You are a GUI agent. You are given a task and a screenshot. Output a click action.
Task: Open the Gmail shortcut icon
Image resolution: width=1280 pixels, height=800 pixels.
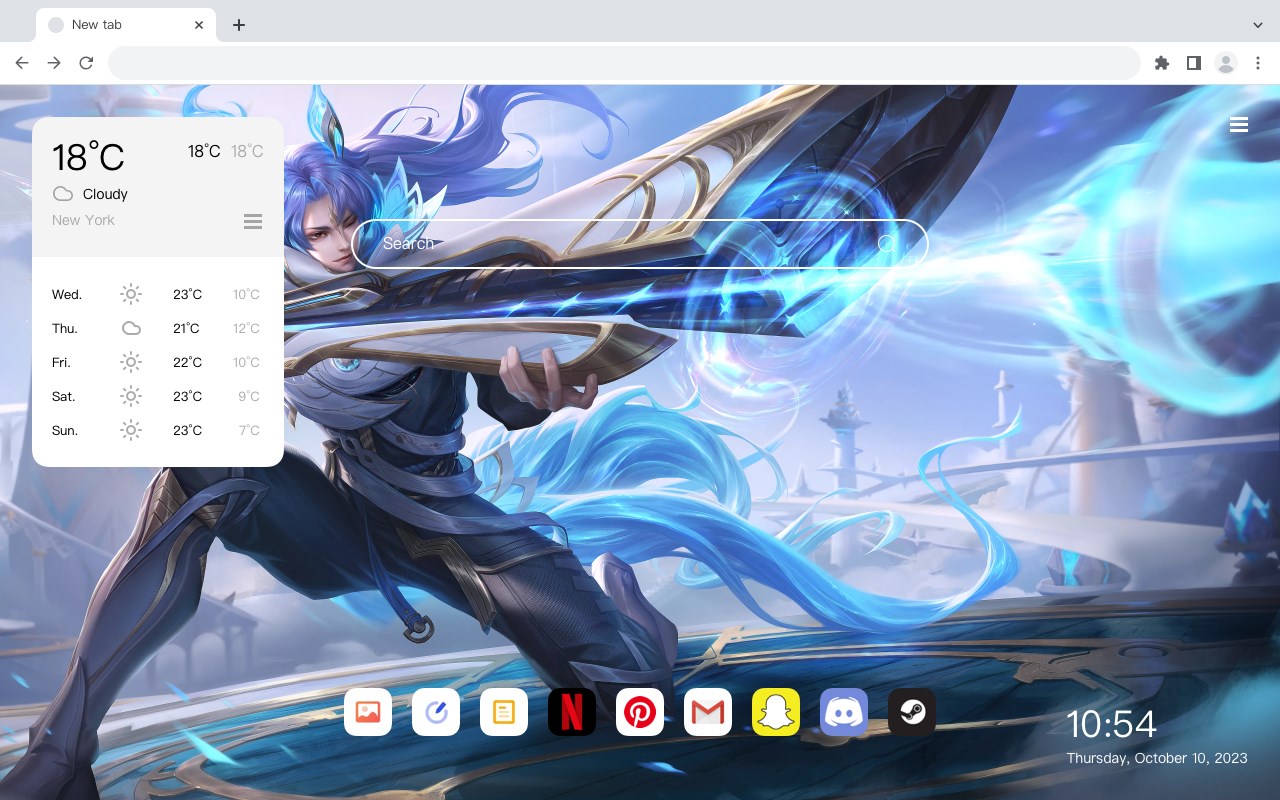tap(708, 712)
